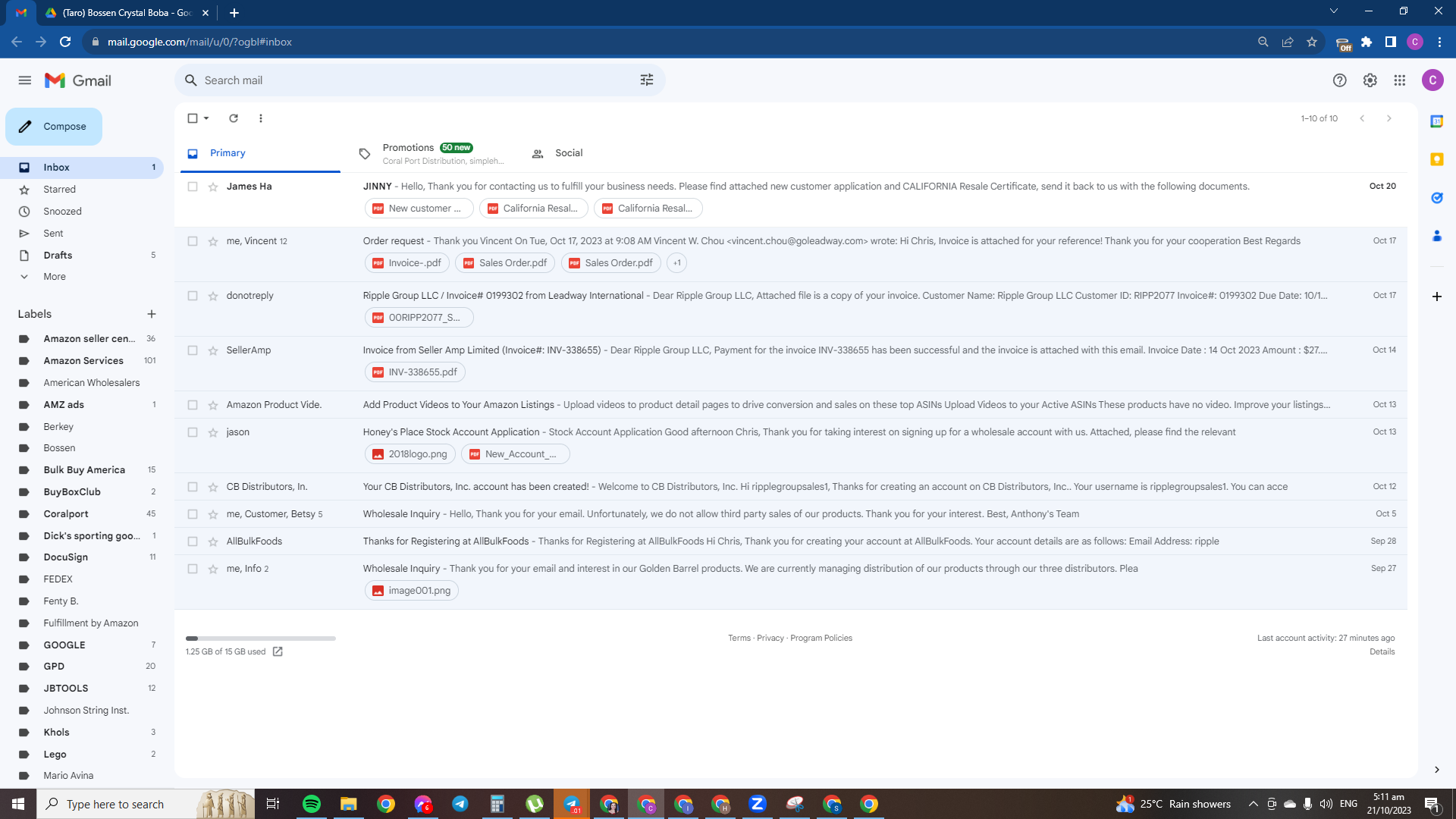Check the jason email checkbox

193,432
